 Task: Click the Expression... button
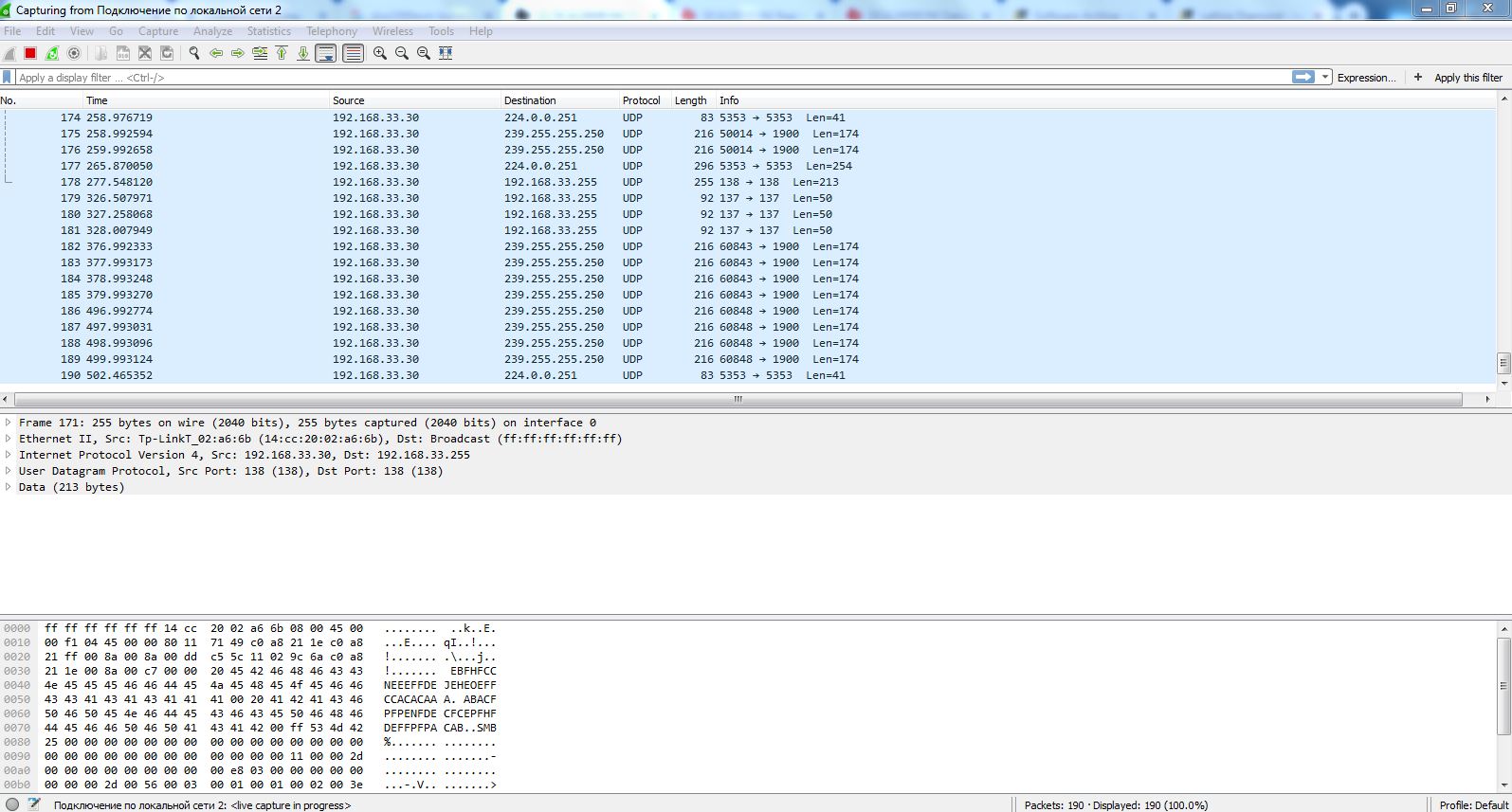pyautogui.click(x=1366, y=78)
